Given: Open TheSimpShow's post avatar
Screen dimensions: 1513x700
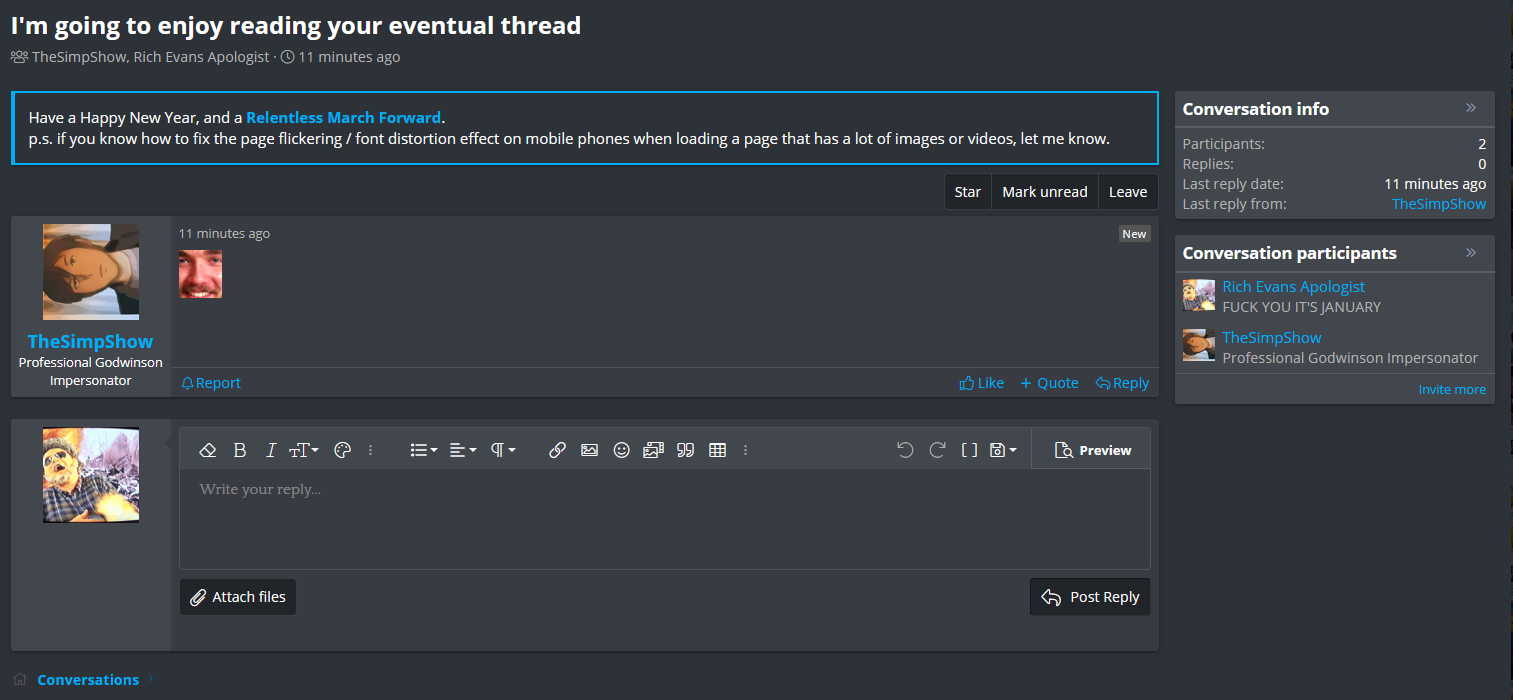Looking at the screenshot, I should pos(91,272).
